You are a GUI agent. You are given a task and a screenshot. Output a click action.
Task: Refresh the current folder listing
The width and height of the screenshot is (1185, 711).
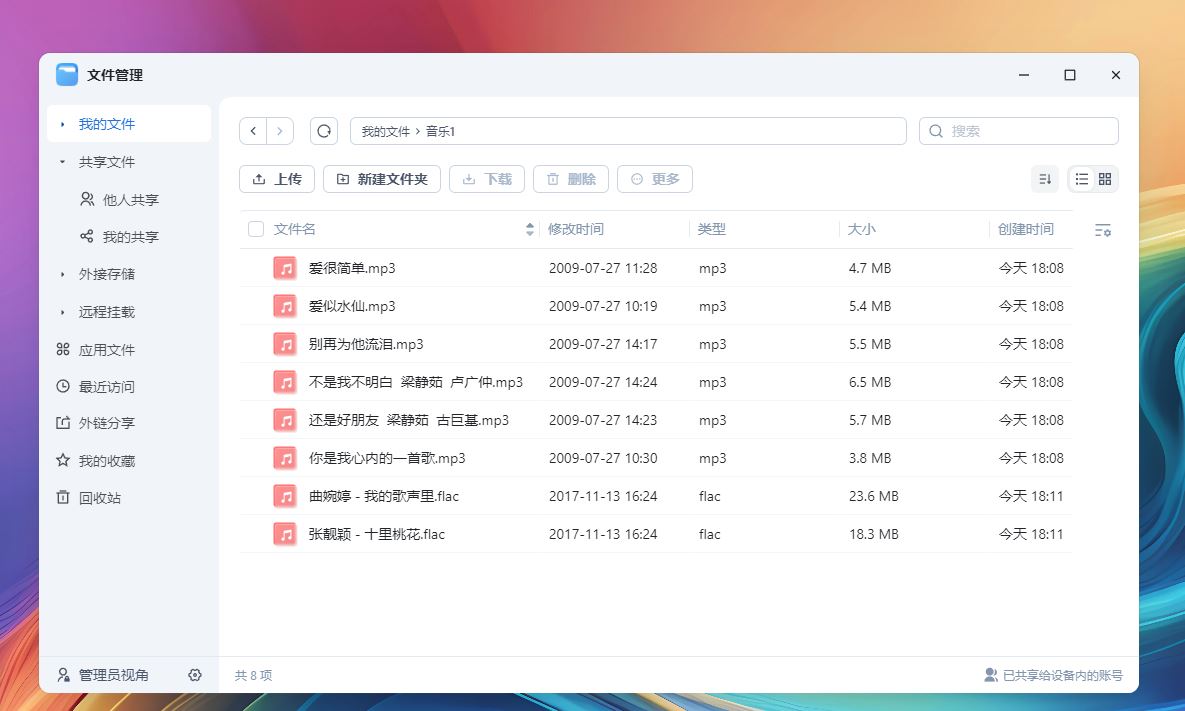(324, 131)
